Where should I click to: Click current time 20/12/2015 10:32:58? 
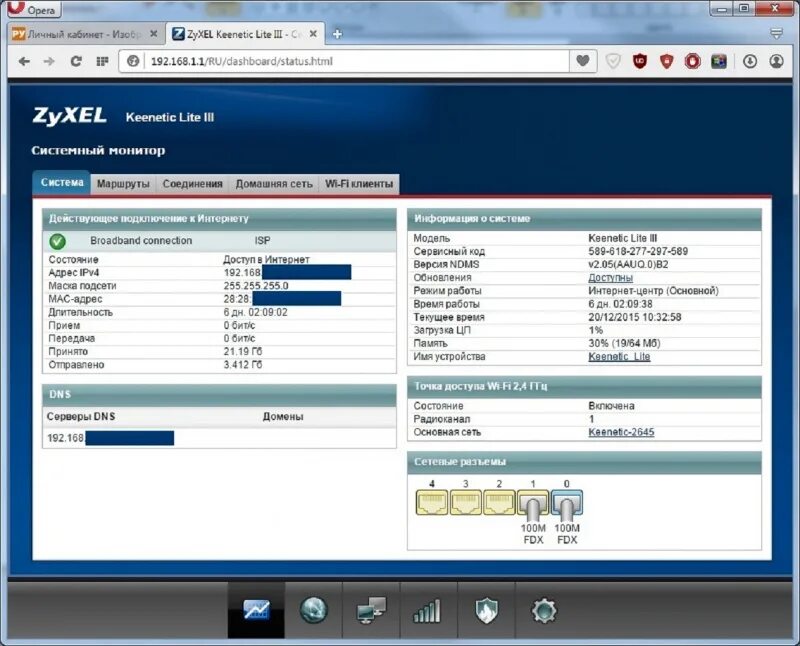[635, 317]
